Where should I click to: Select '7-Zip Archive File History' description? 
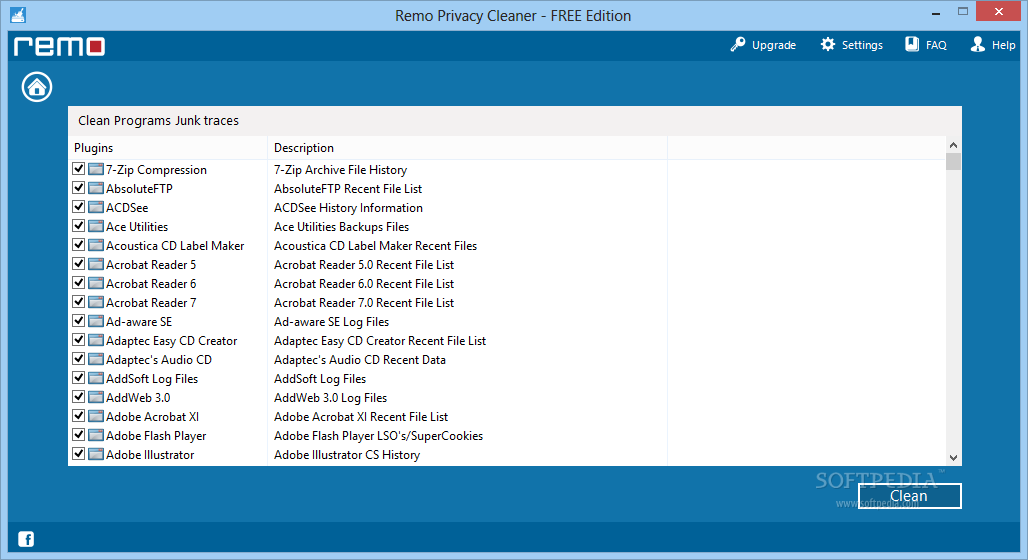pyautogui.click(x=340, y=170)
